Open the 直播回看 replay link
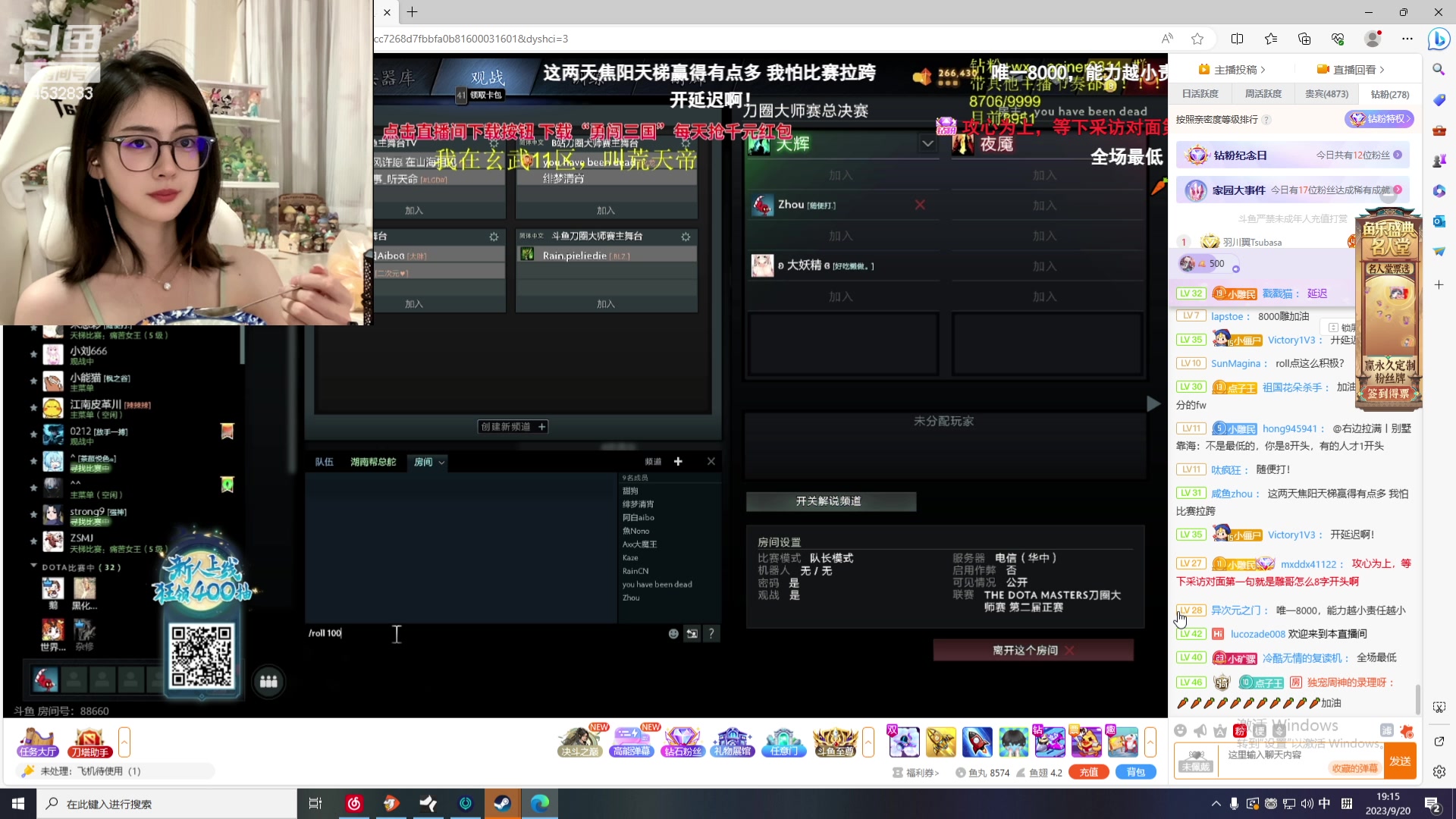Image resolution: width=1456 pixels, height=819 pixels. (x=1352, y=70)
